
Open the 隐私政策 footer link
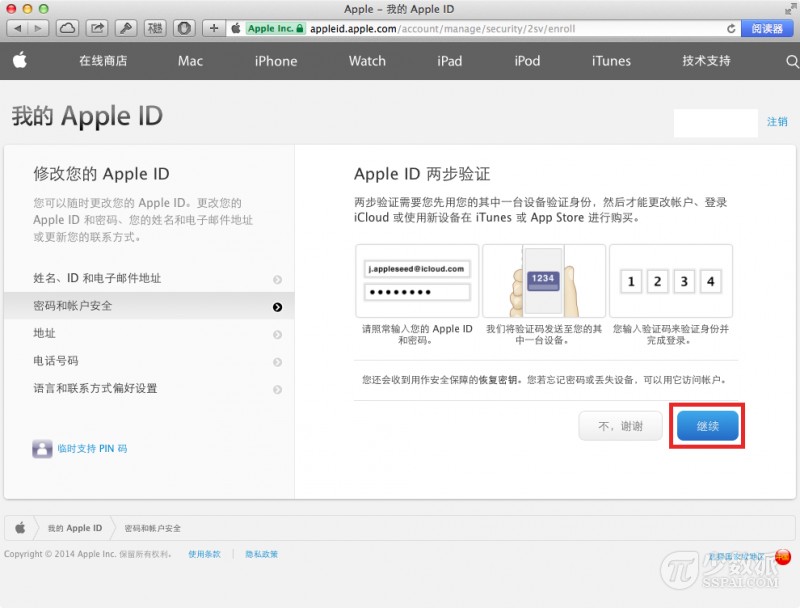point(261,554)
